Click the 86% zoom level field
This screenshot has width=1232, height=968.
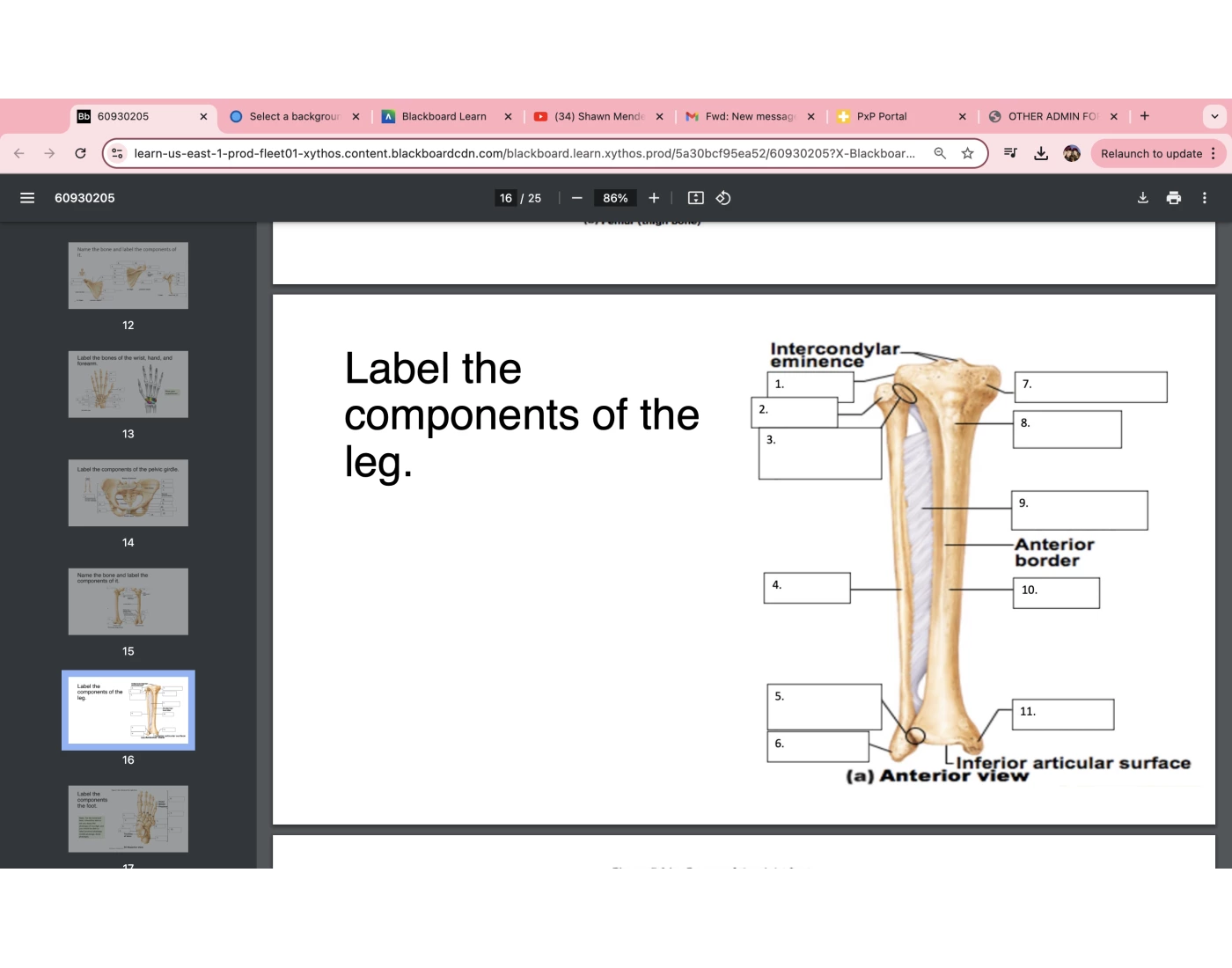point(615,198)
